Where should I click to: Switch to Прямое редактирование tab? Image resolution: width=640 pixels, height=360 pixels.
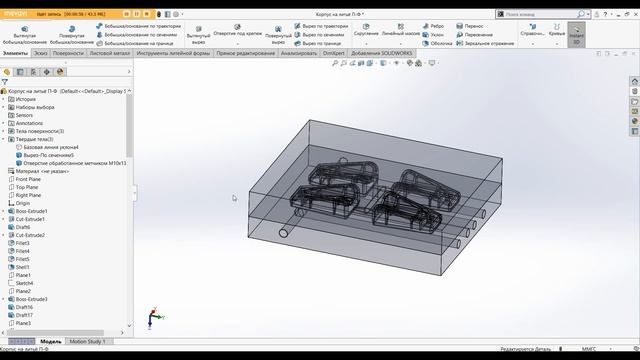(x=246, y=53)
